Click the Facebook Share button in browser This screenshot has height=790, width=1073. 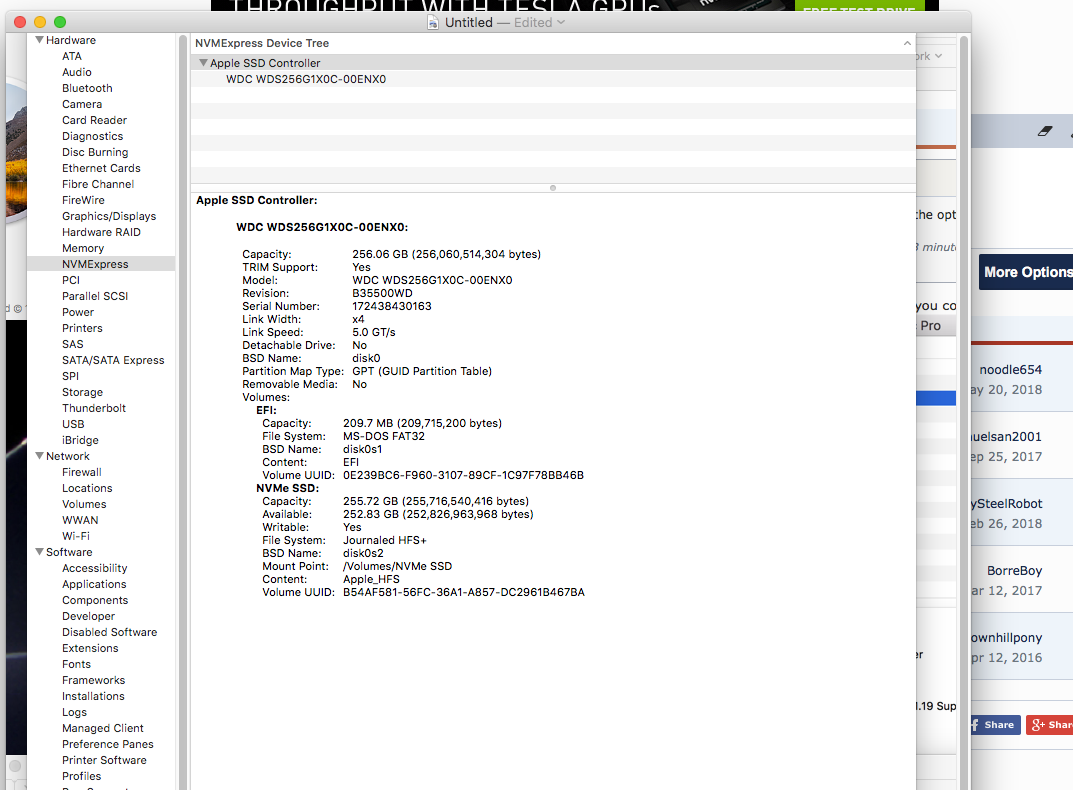[x=995, y=725]
